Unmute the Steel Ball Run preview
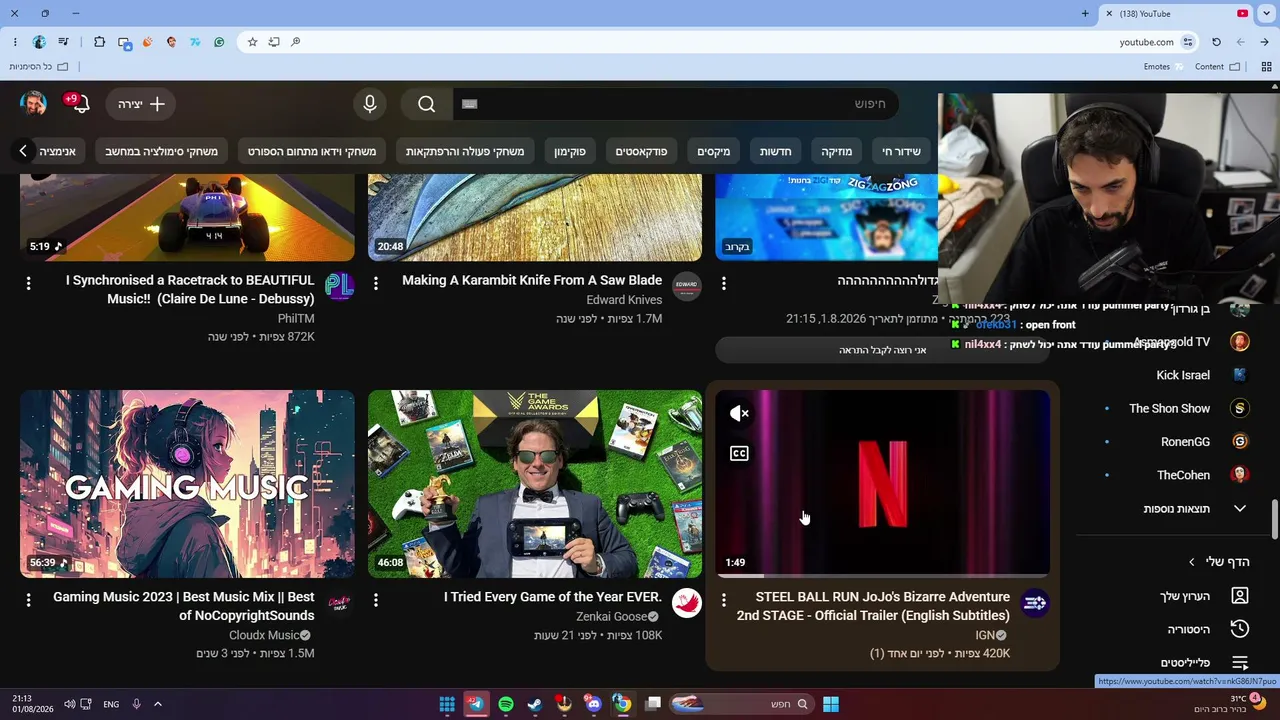 (x=739, y=413)
